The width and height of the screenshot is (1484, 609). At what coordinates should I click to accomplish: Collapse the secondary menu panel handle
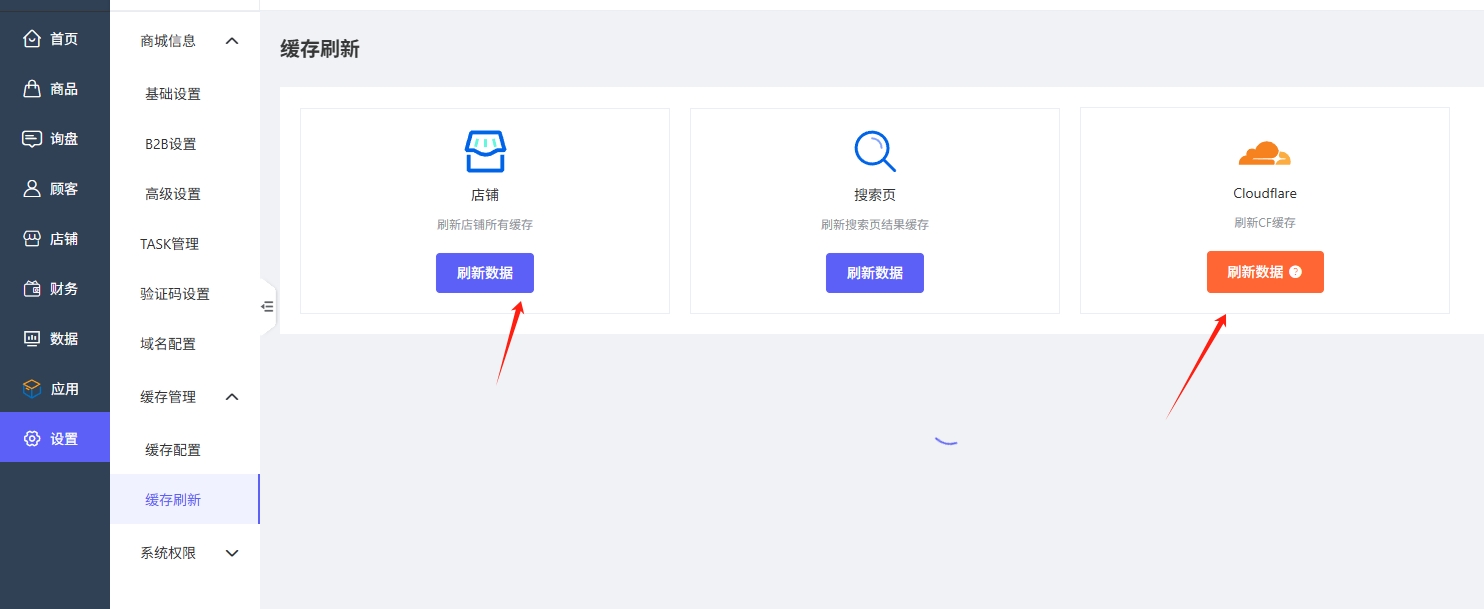click(x=267, y=307)
